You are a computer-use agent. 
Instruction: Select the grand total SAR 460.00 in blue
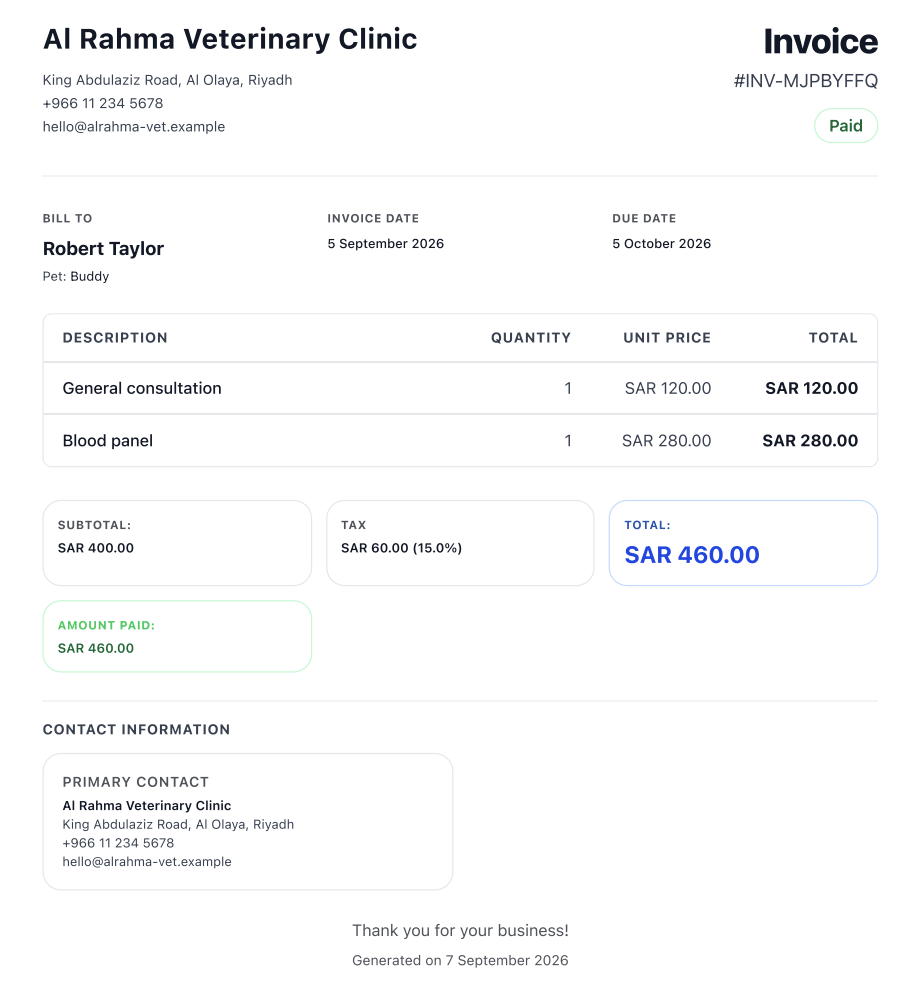692,555
